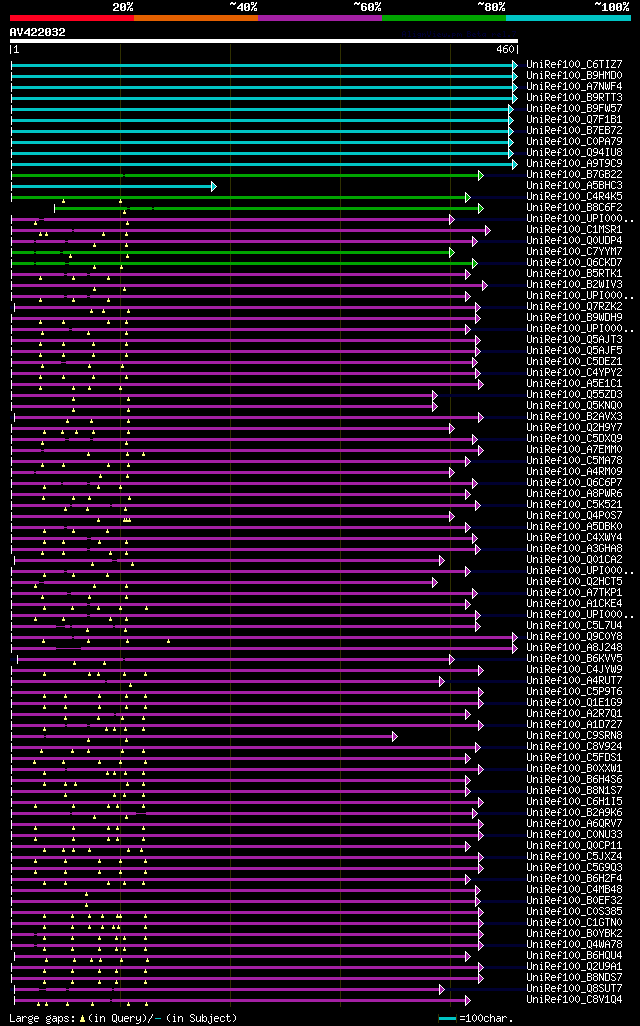
Task: Click purple alignment bar for UniRef100_A8J248
Action: (x=262, y=648)
